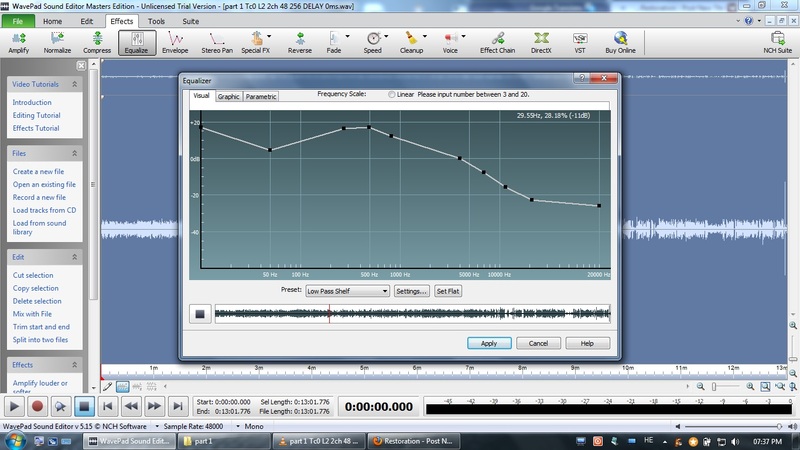This screenshot has width=800, height=450.
Task: Click Apply in the Equalizer dialog
Action: point(489,343)
